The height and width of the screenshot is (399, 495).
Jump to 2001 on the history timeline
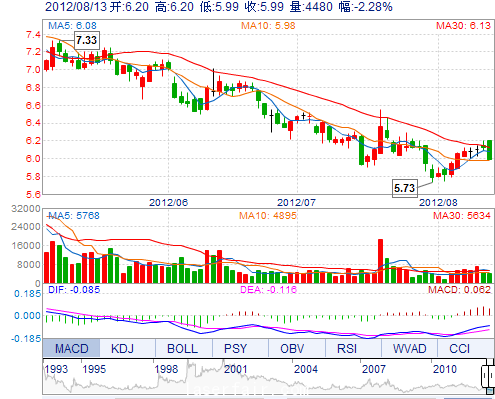coord(235,369)
